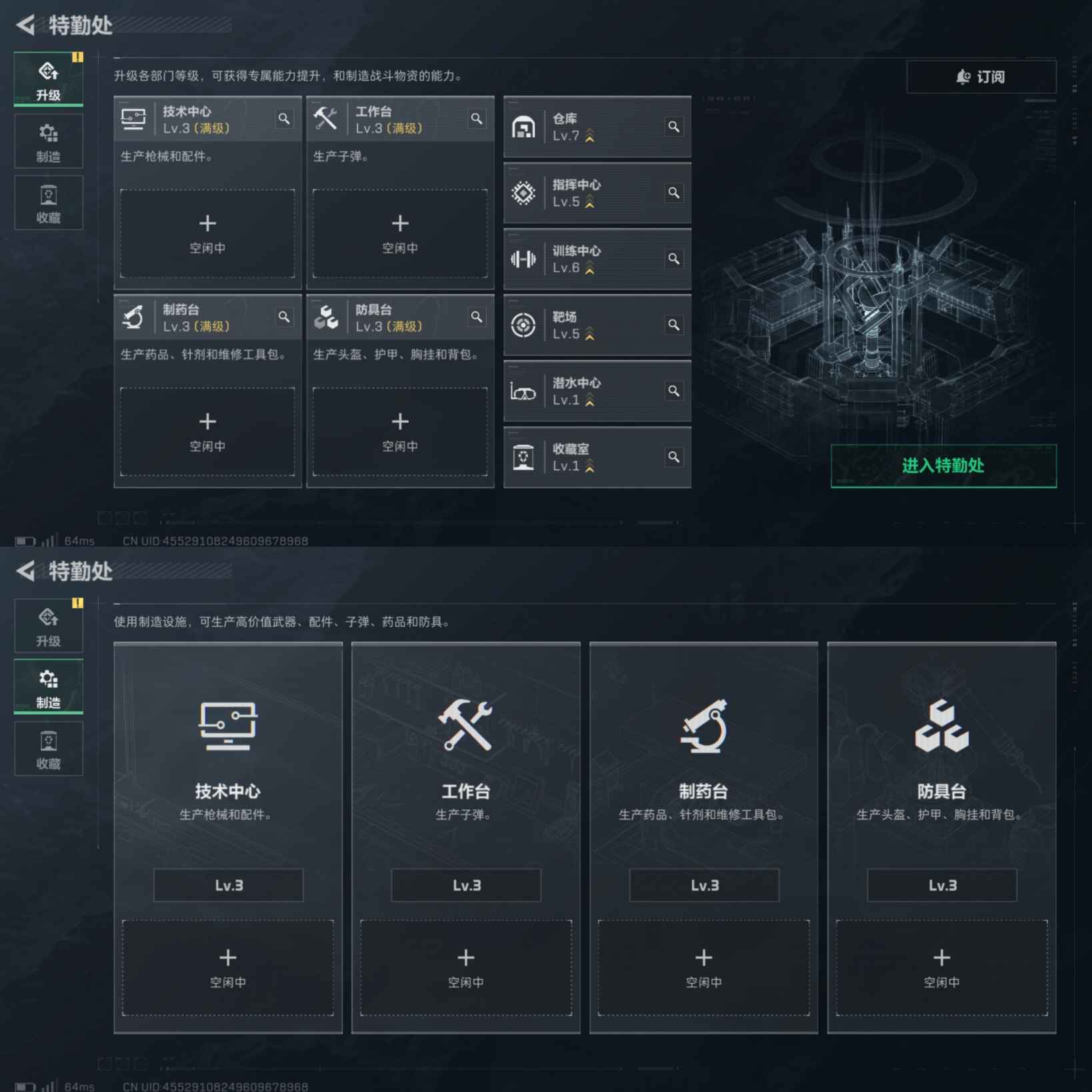Screen dimensions: 1092x1092
Task: Click the 订阅 subscribe button
Action: coord(981,77)
